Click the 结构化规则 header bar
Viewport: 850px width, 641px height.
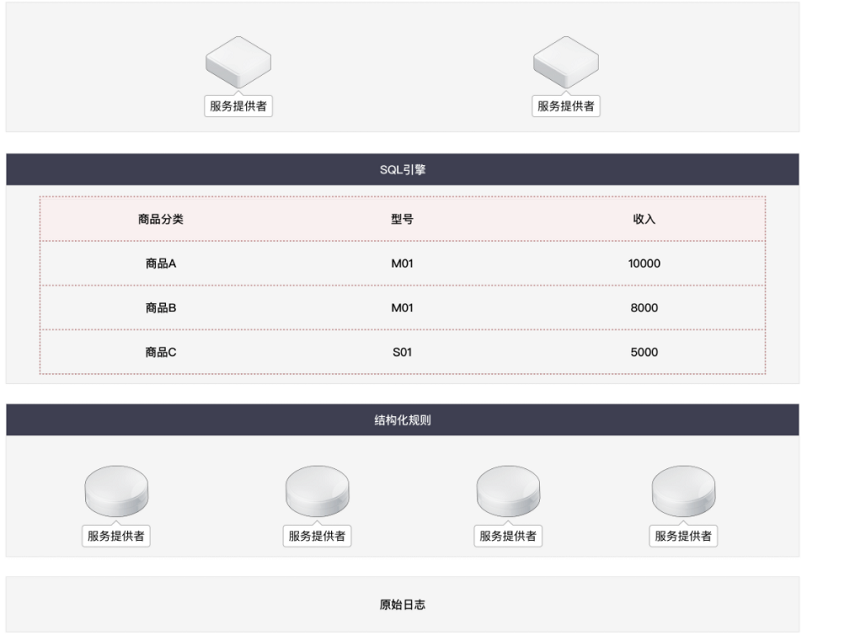402,420
